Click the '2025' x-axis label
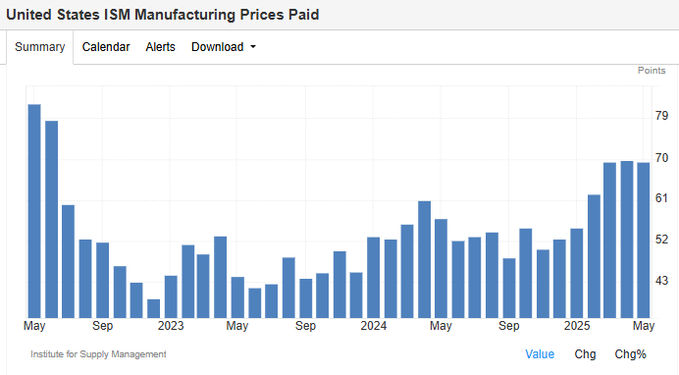Screen dimensions: 679x375 tap(577, 326)
